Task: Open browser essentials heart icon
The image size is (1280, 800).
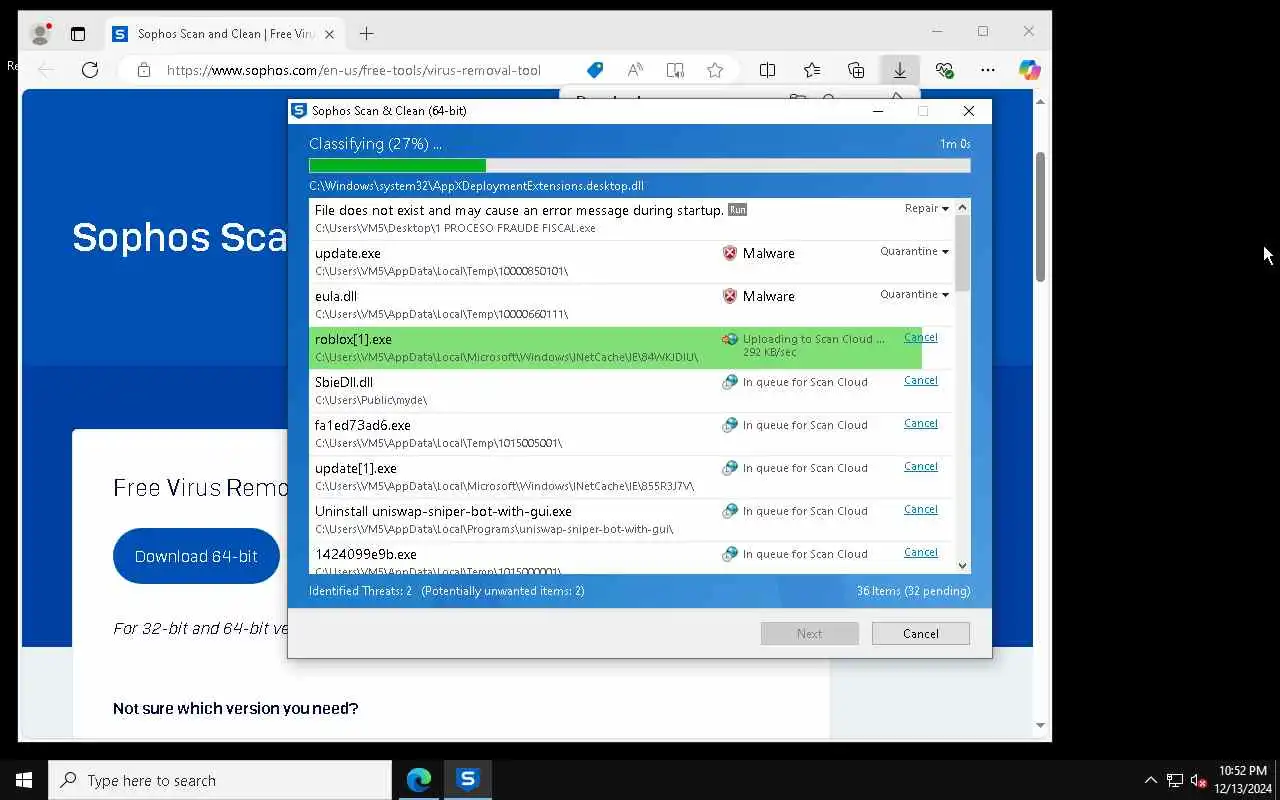Action: point(944,70)
